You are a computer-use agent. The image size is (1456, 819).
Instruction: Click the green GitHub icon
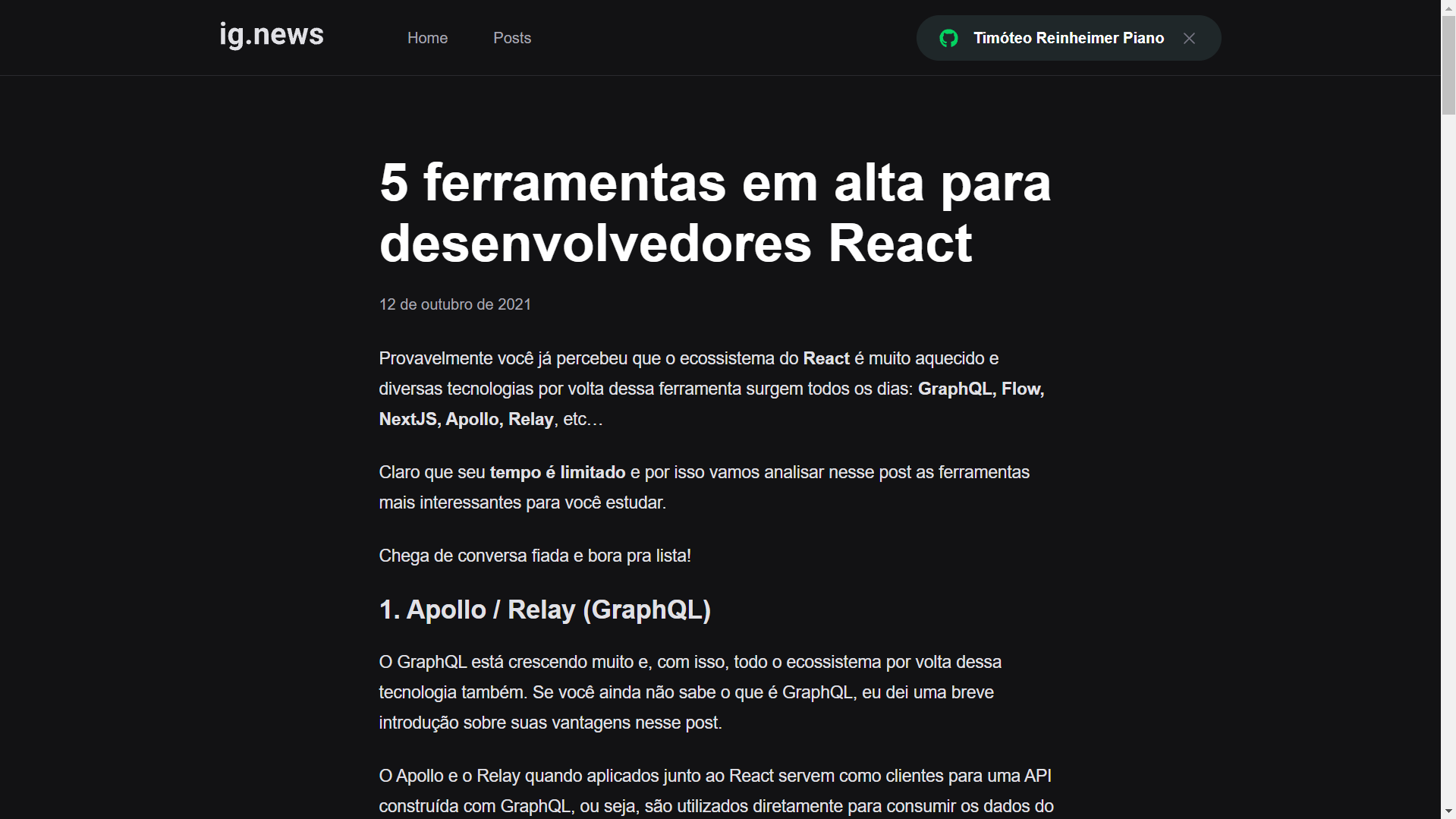pos(948,38)
